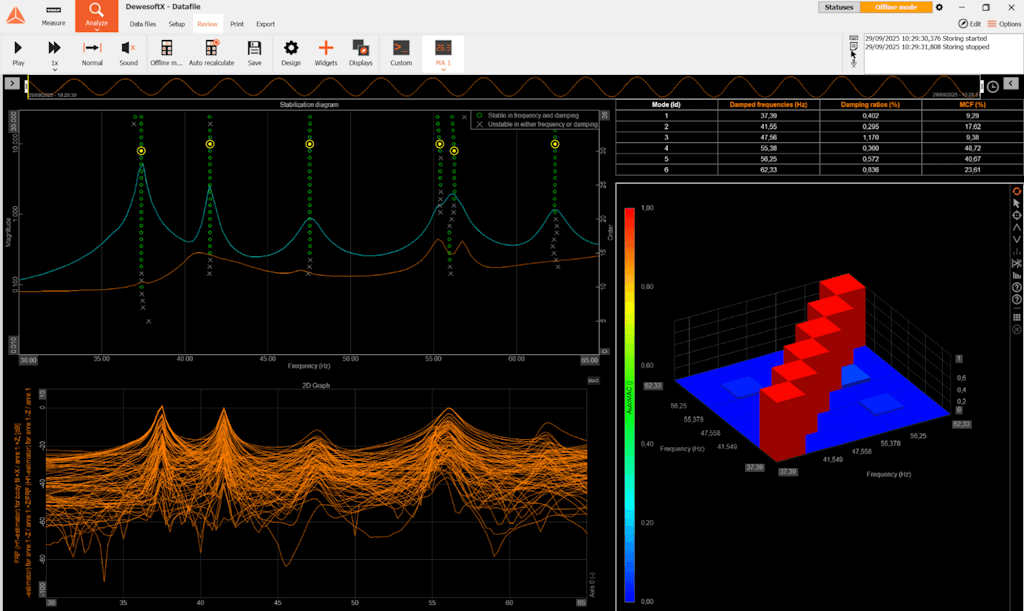Image resolution: width=1024 pixels, height=611 pixels.
Task: Select damped frequency cell 55,38
Action: coord(768,148)
